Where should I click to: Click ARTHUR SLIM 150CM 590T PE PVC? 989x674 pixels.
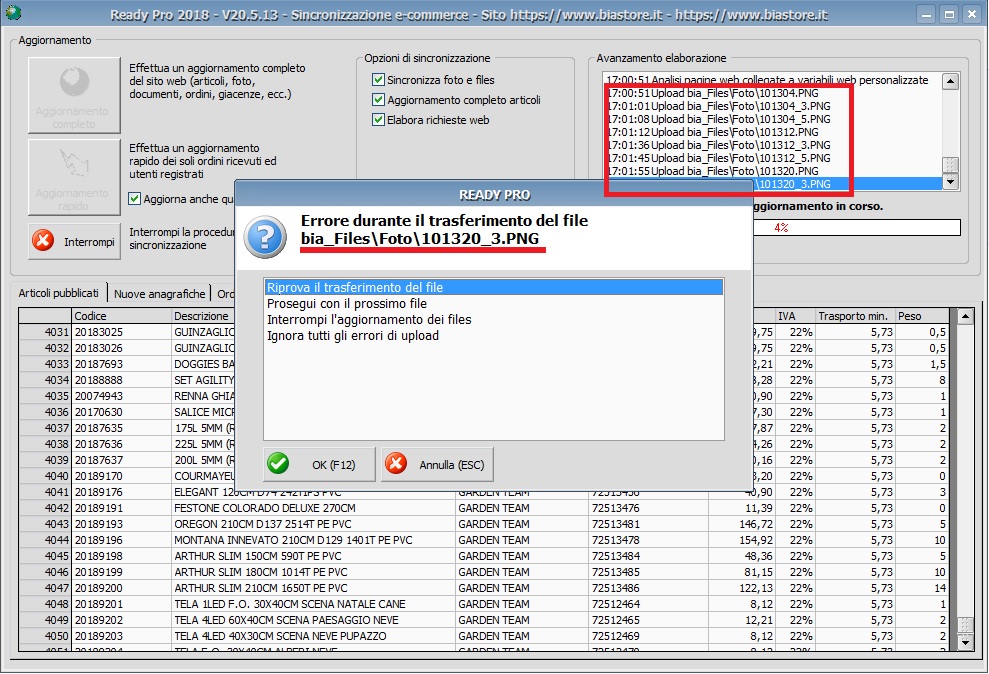[x=257, y=556]
